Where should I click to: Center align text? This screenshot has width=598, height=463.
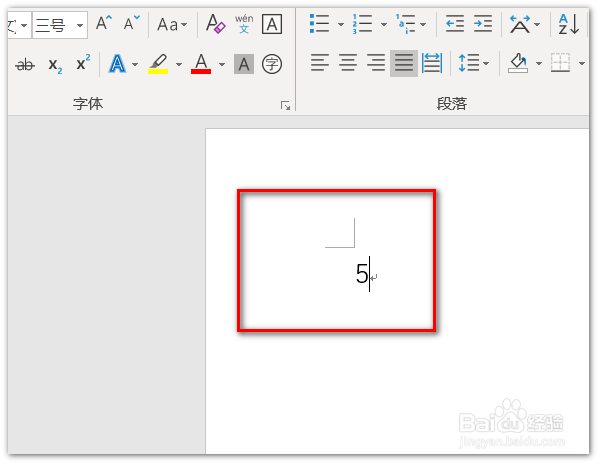tap(348, 63)
